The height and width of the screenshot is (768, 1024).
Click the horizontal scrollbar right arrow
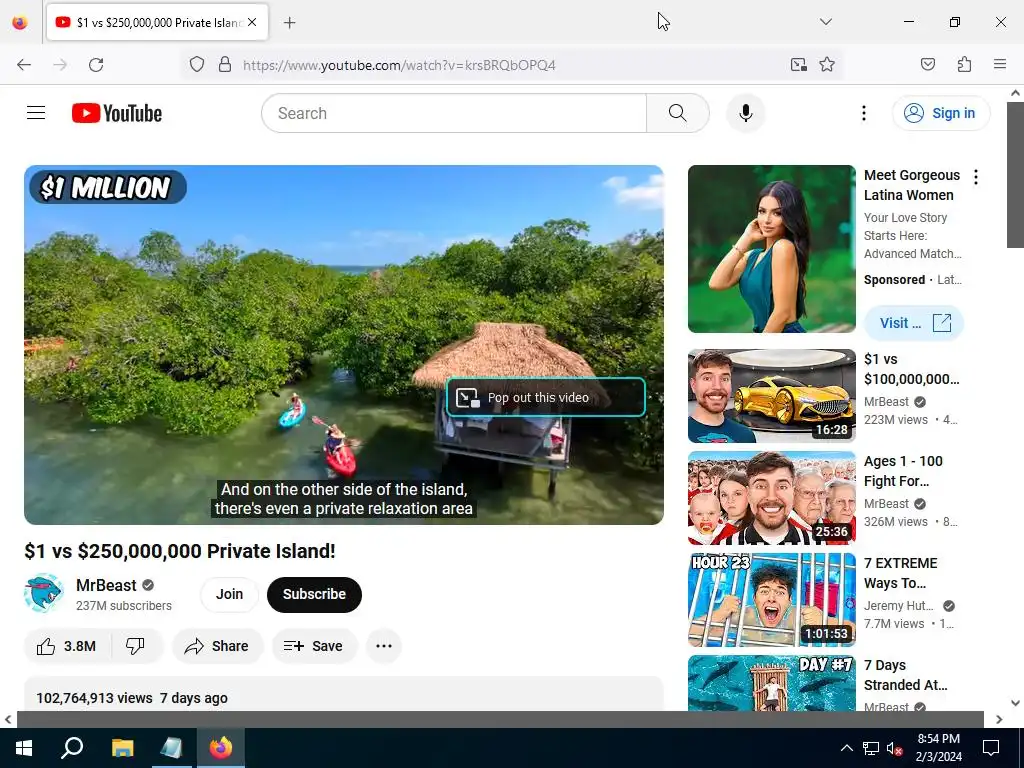999,720
